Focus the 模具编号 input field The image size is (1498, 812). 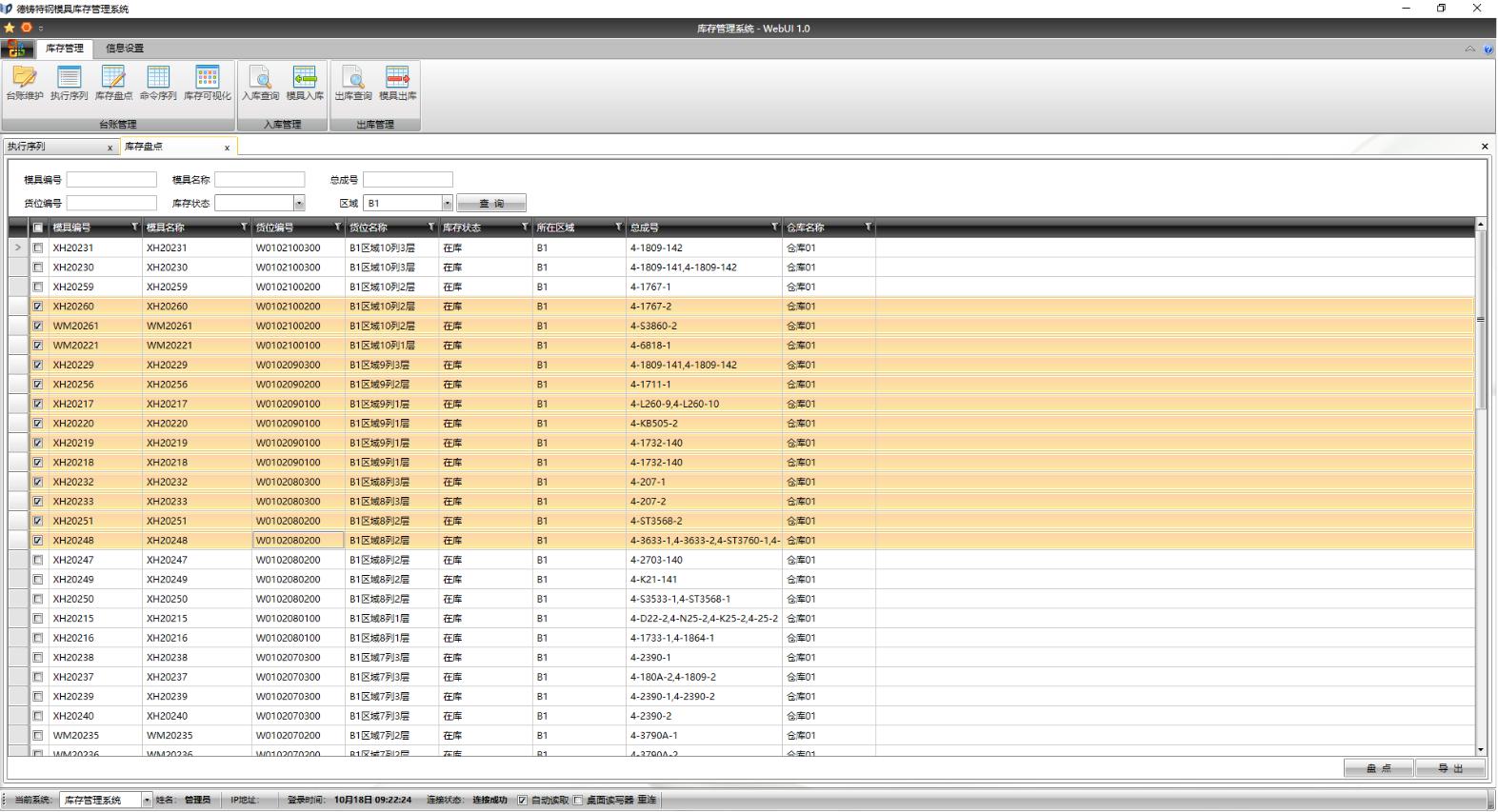[111, 179]
